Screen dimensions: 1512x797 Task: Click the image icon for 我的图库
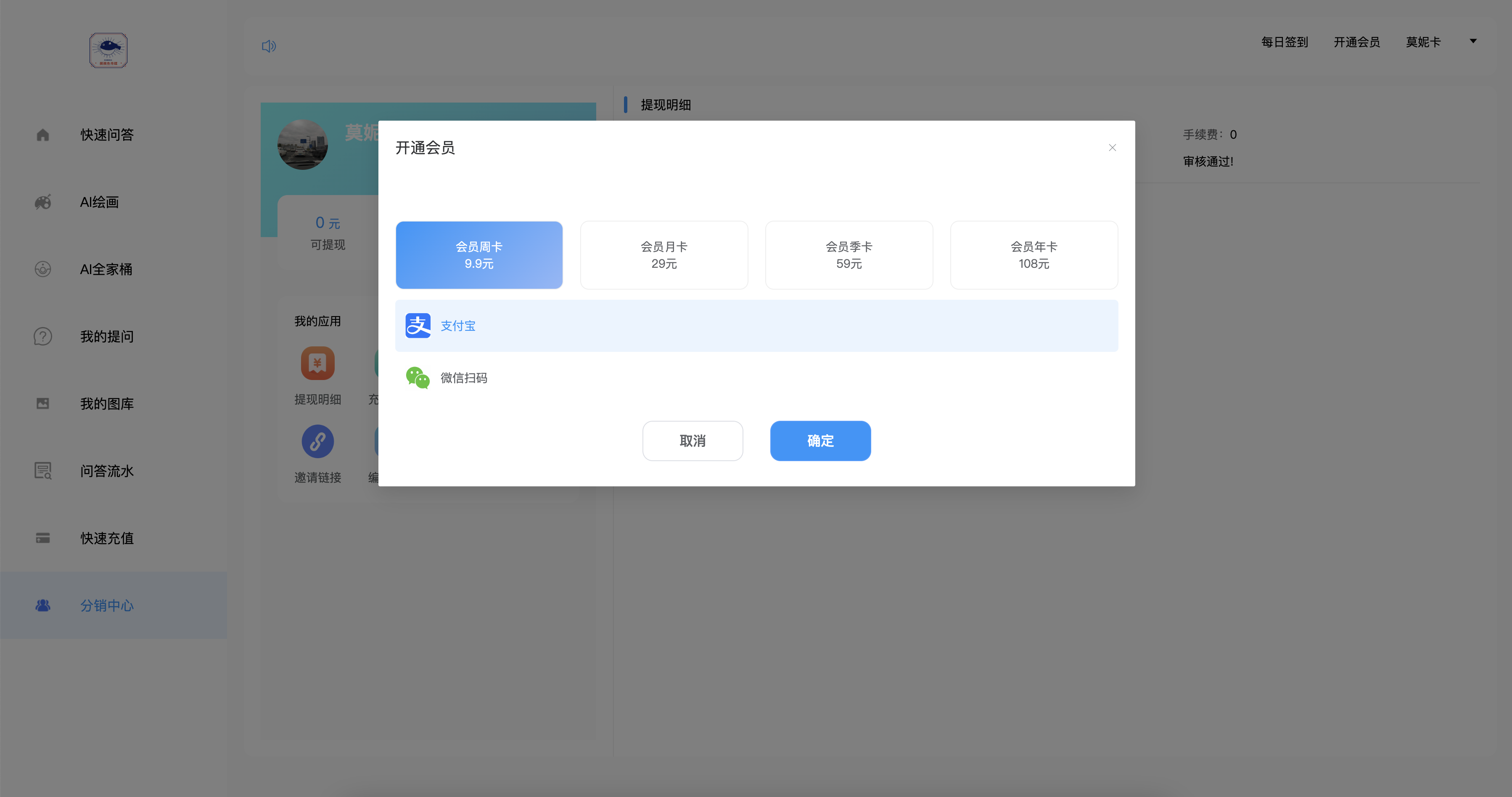coord(43,403)
